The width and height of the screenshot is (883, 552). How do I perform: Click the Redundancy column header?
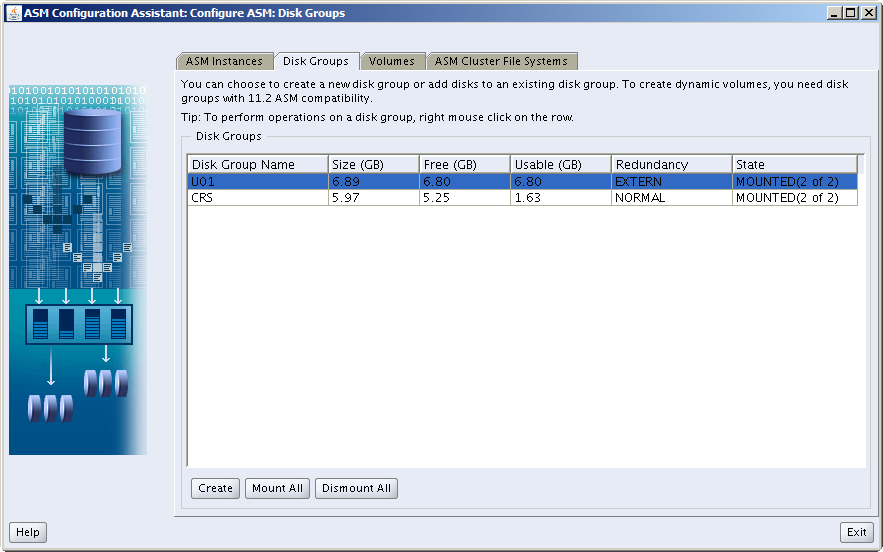click(670, 164)
